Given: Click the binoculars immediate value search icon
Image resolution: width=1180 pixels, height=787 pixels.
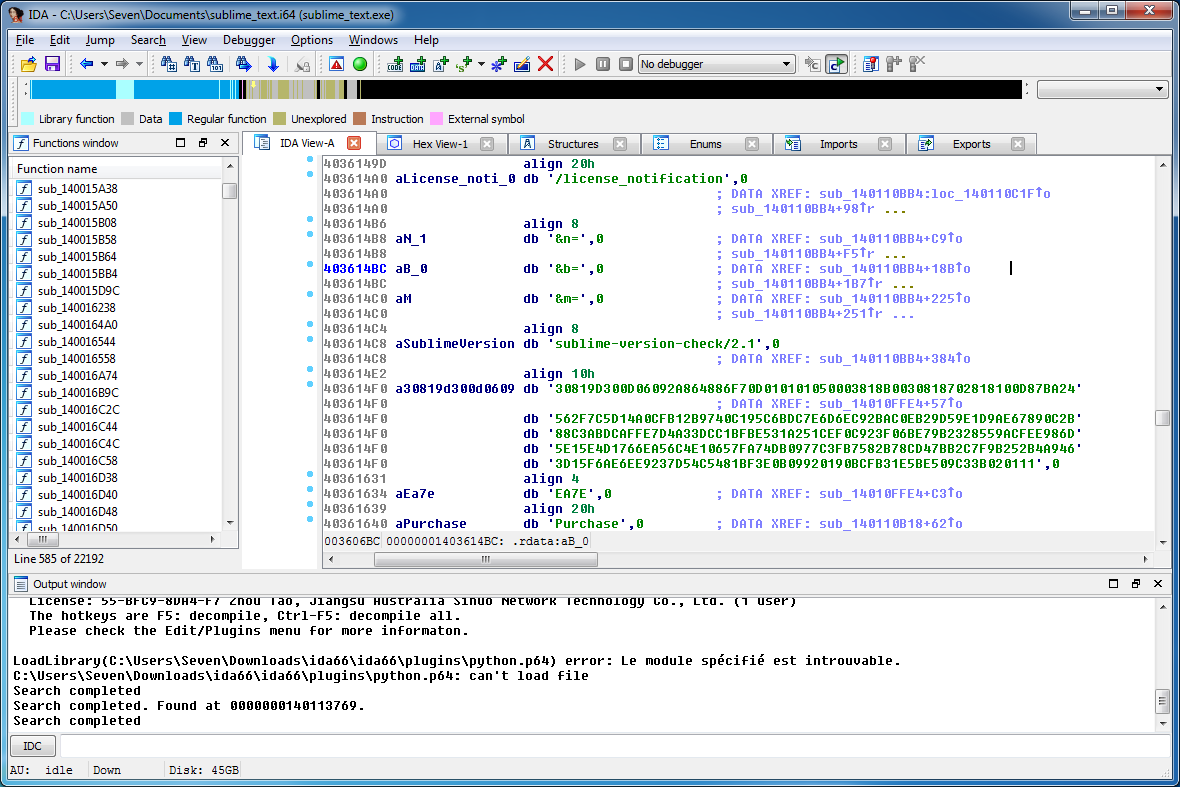Looking at the screenshot, I should [x=169, y=64].
